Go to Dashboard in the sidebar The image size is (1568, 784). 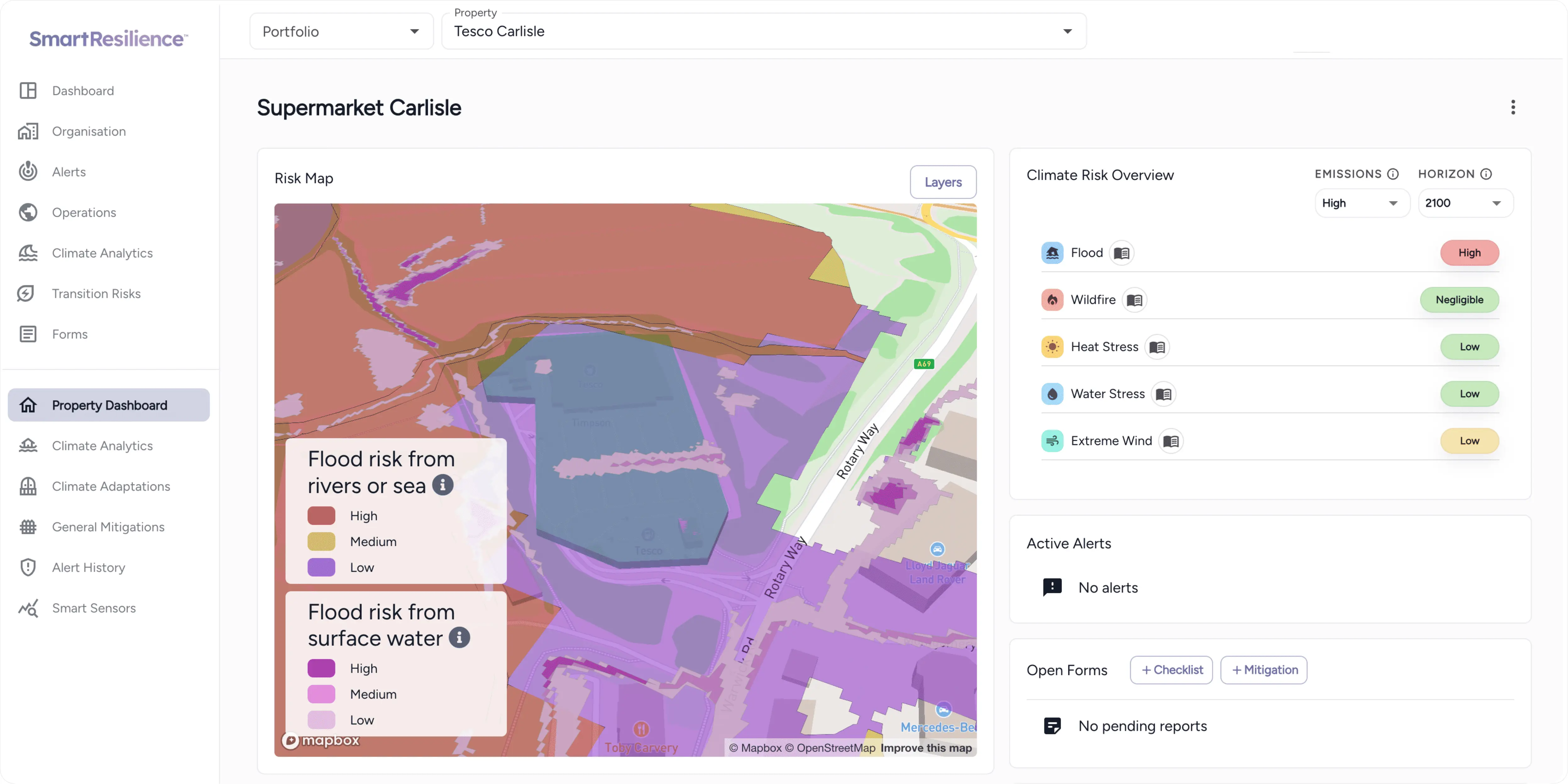click(83, 91)
